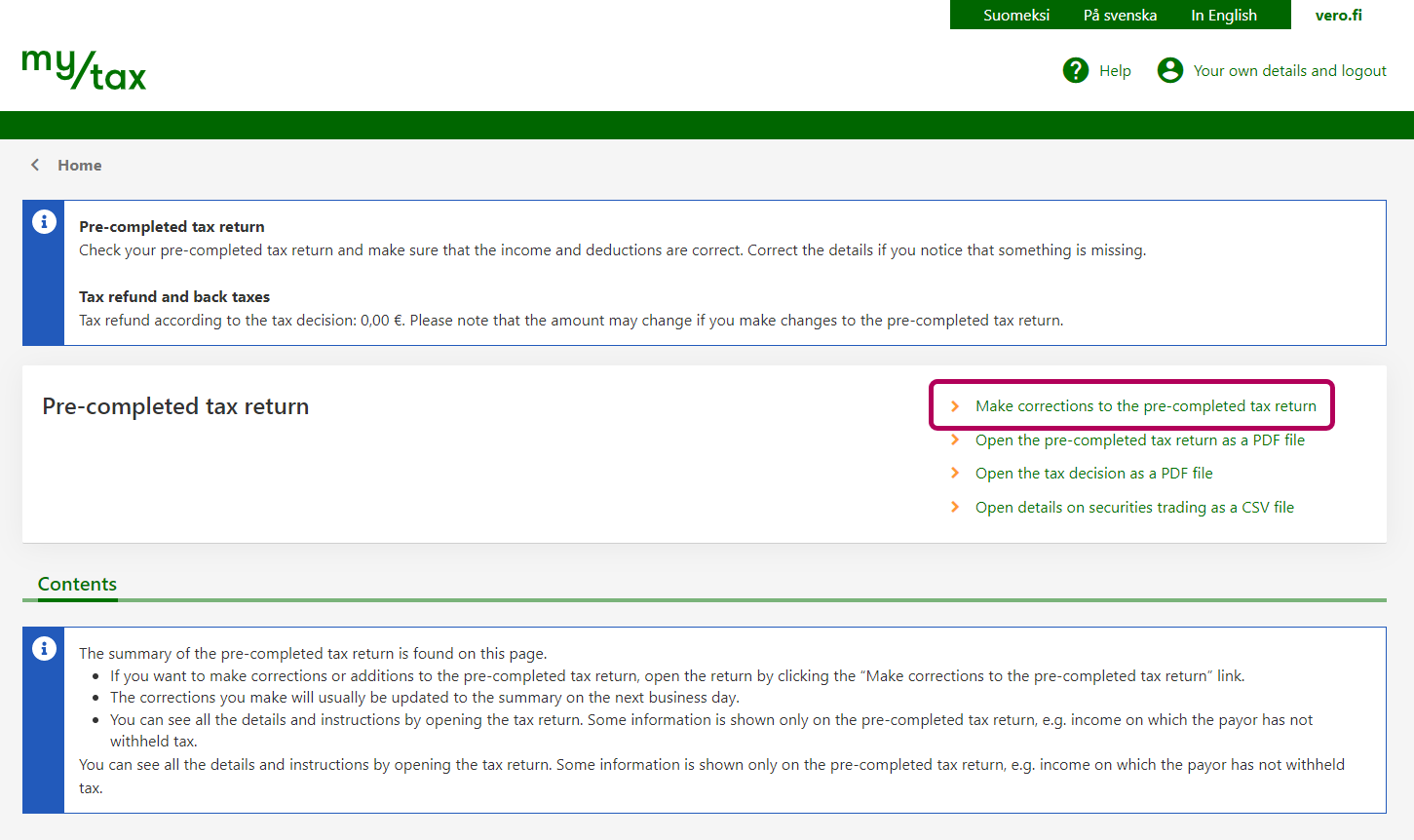Click the back chevron beside Home

point(35,166)
